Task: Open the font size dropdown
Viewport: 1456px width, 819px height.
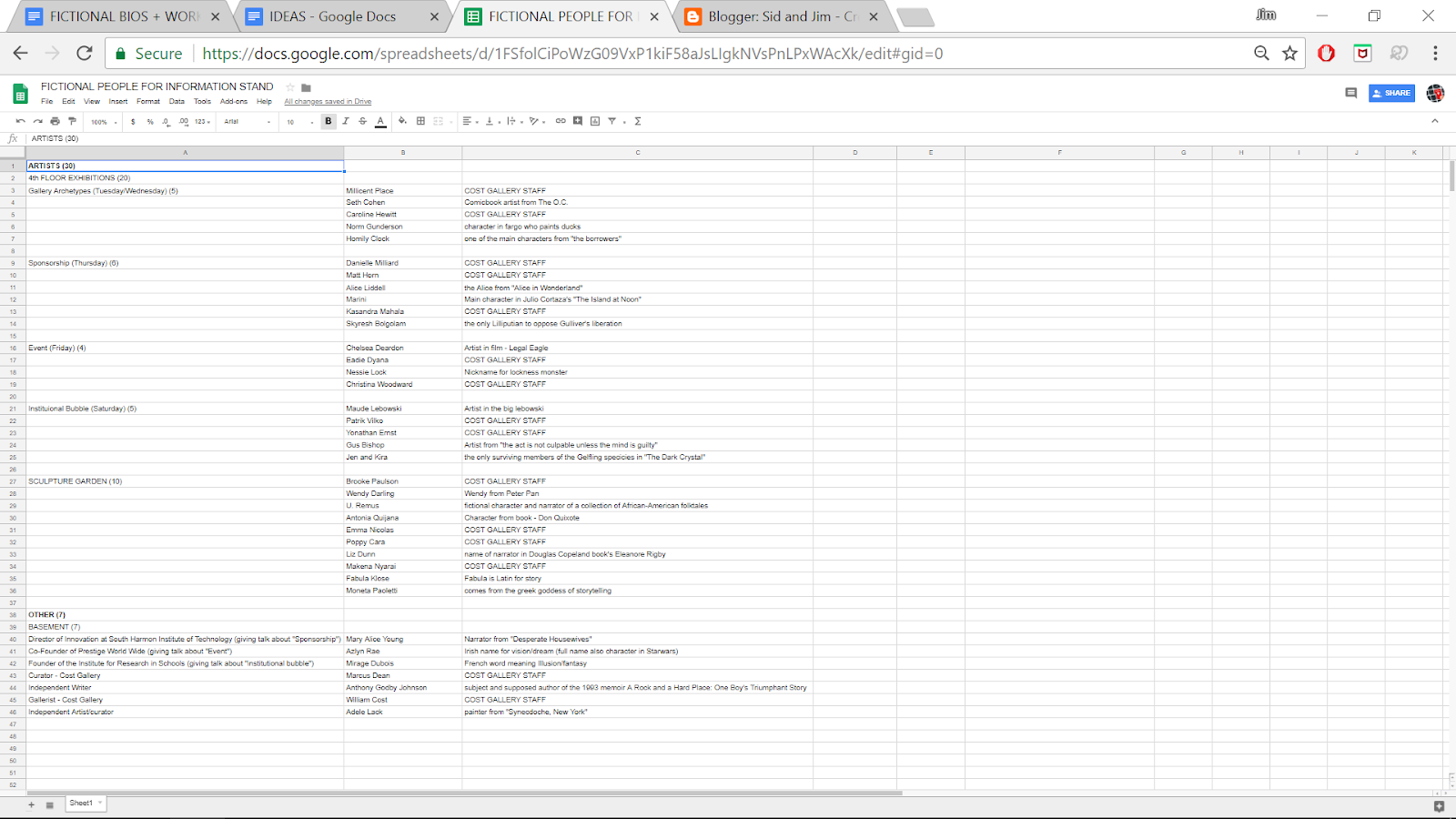Action: (x=299, y=121)
